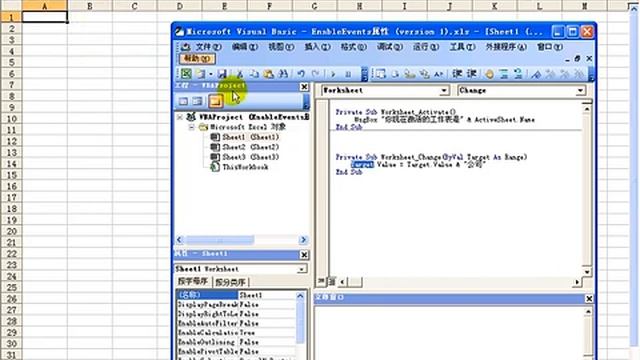Screen dimensions: 640x360
Task: Close the Project explorer panel
Action: [x=304, y=87]
